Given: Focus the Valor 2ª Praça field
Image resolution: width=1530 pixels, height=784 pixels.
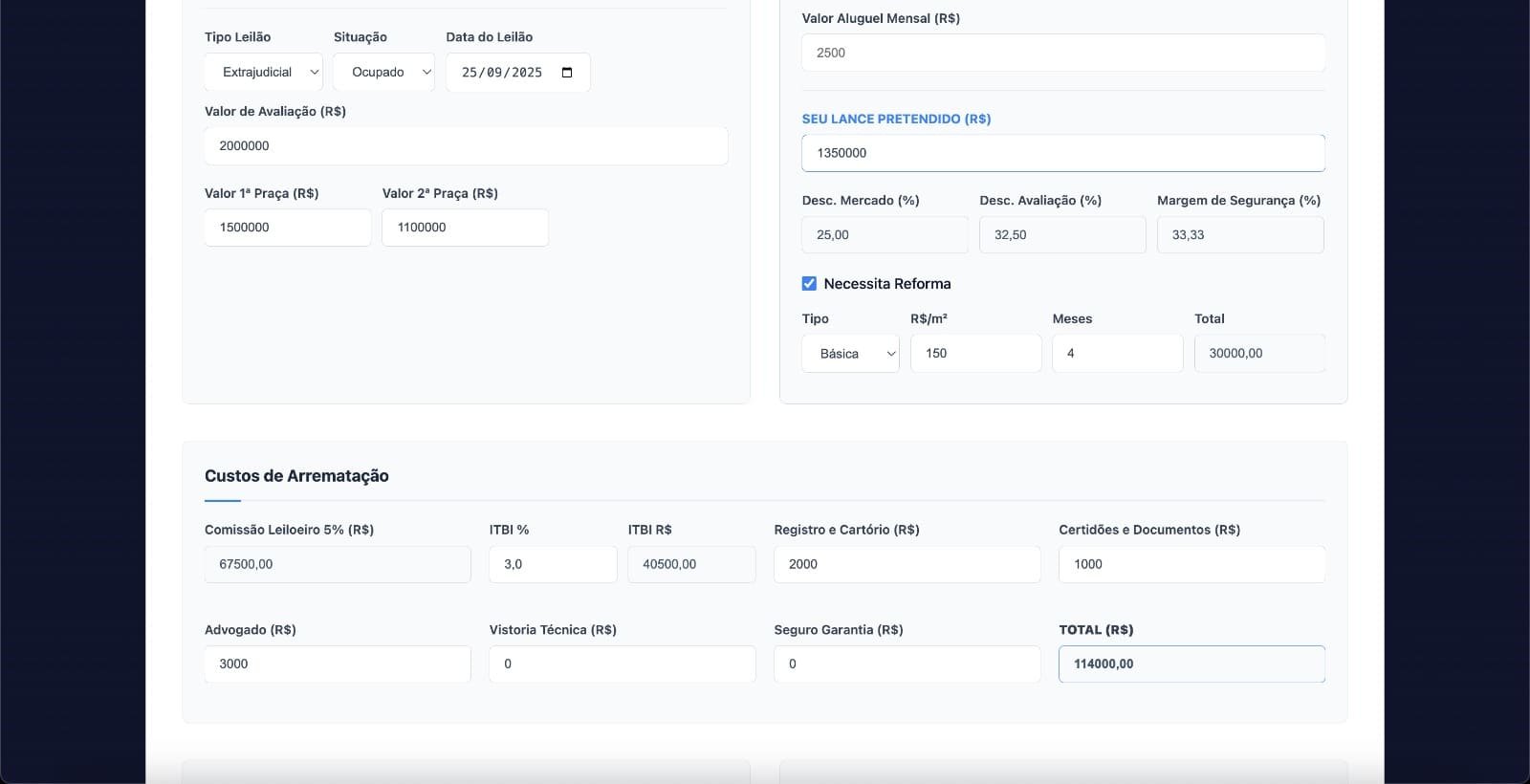Looking at the screenshot, I should click(x=465, y=228).
